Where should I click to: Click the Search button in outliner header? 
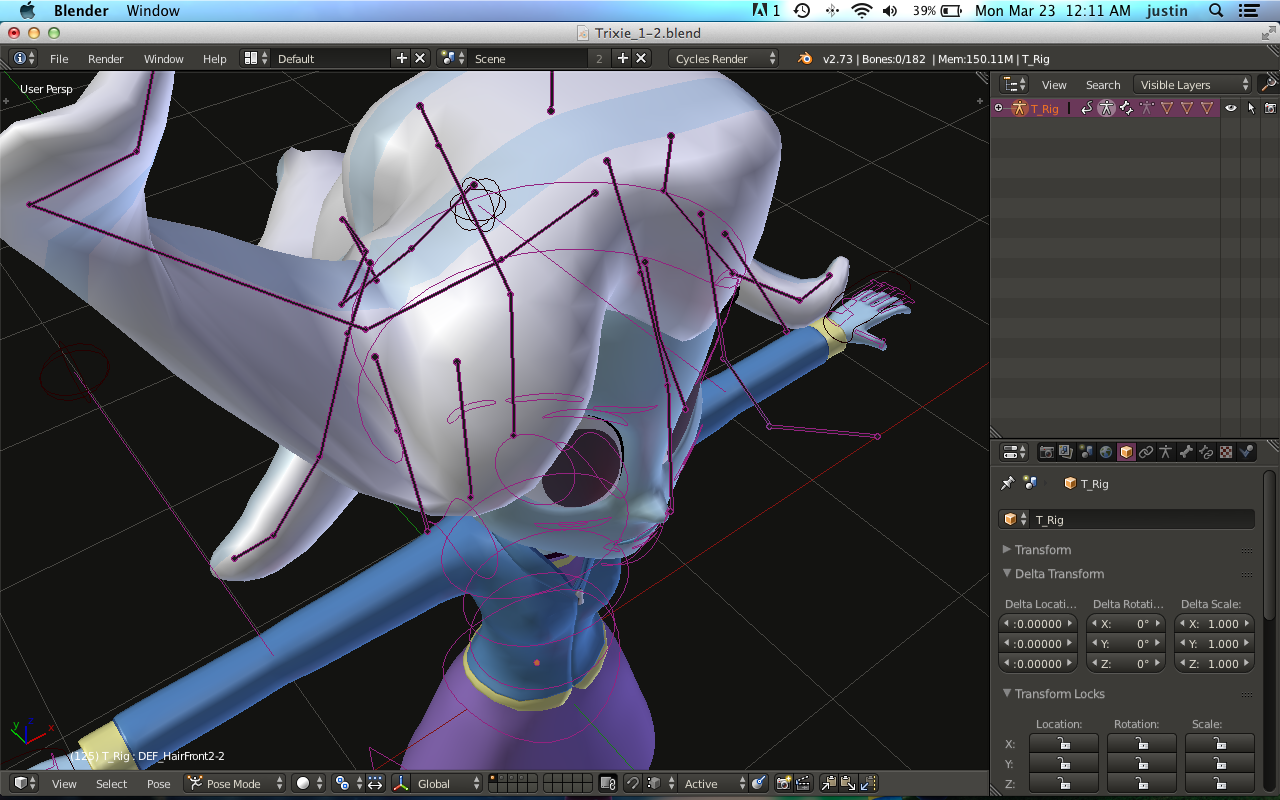tap(1103, 85)
